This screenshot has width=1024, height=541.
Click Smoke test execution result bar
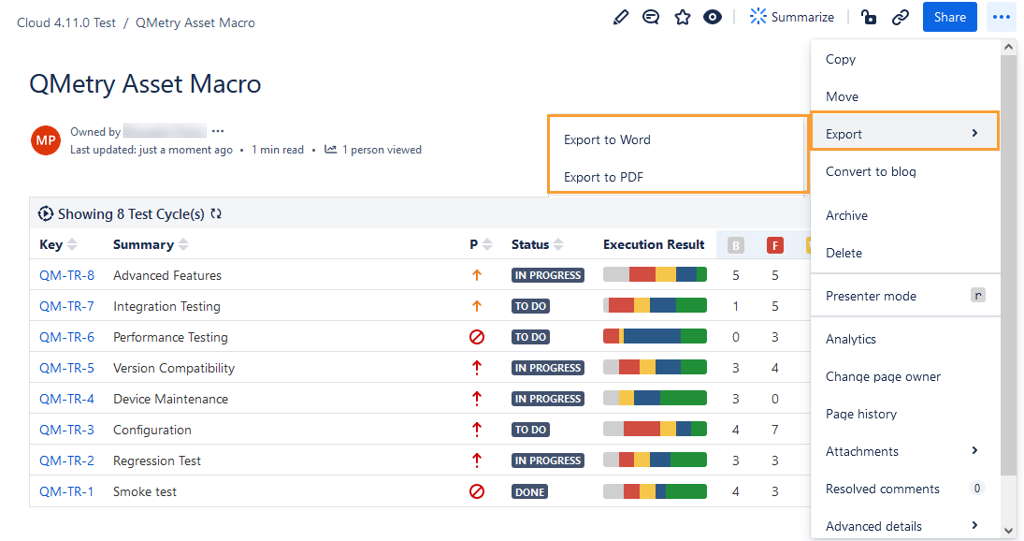[x=655, y=491]
